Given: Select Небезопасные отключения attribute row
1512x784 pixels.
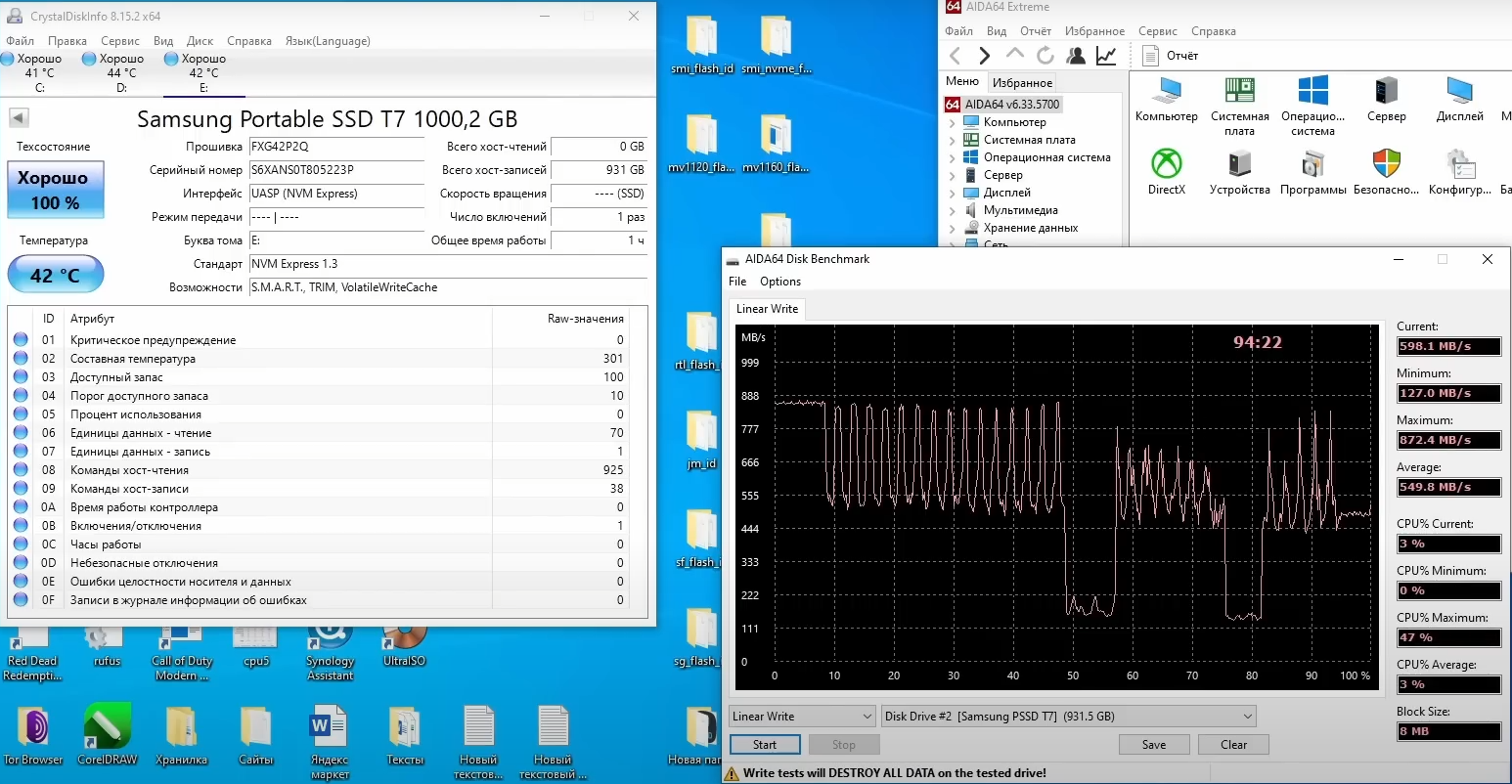Looking at the screenshot, I should 319,563.
